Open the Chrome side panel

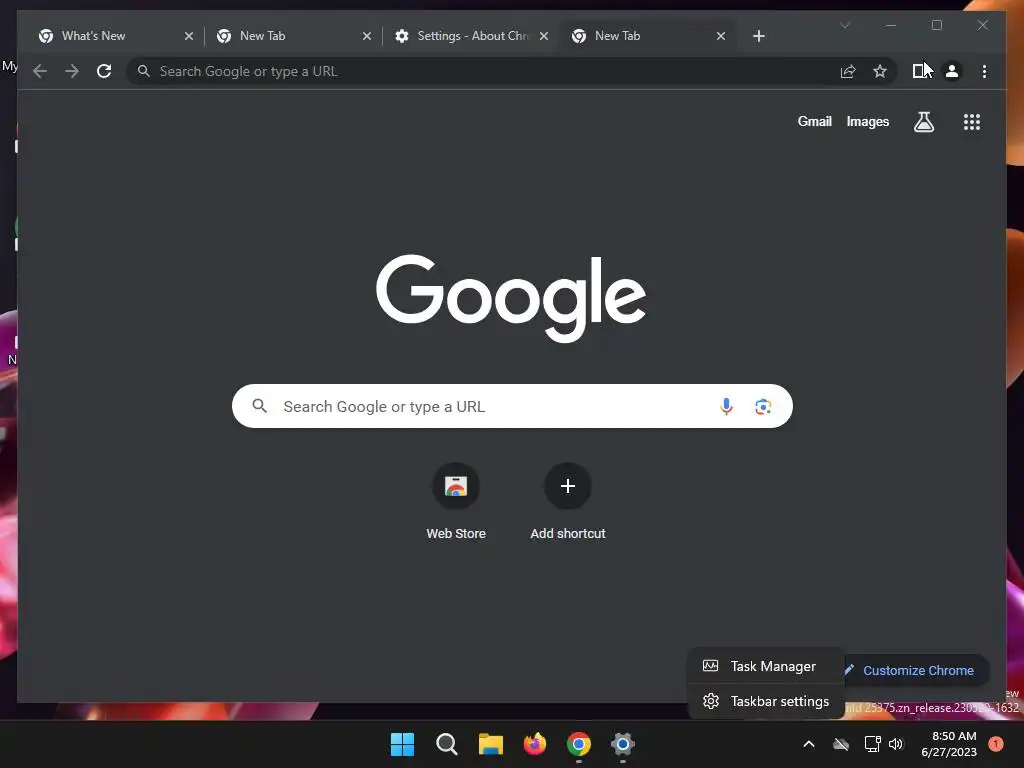(x=920, y=71)
